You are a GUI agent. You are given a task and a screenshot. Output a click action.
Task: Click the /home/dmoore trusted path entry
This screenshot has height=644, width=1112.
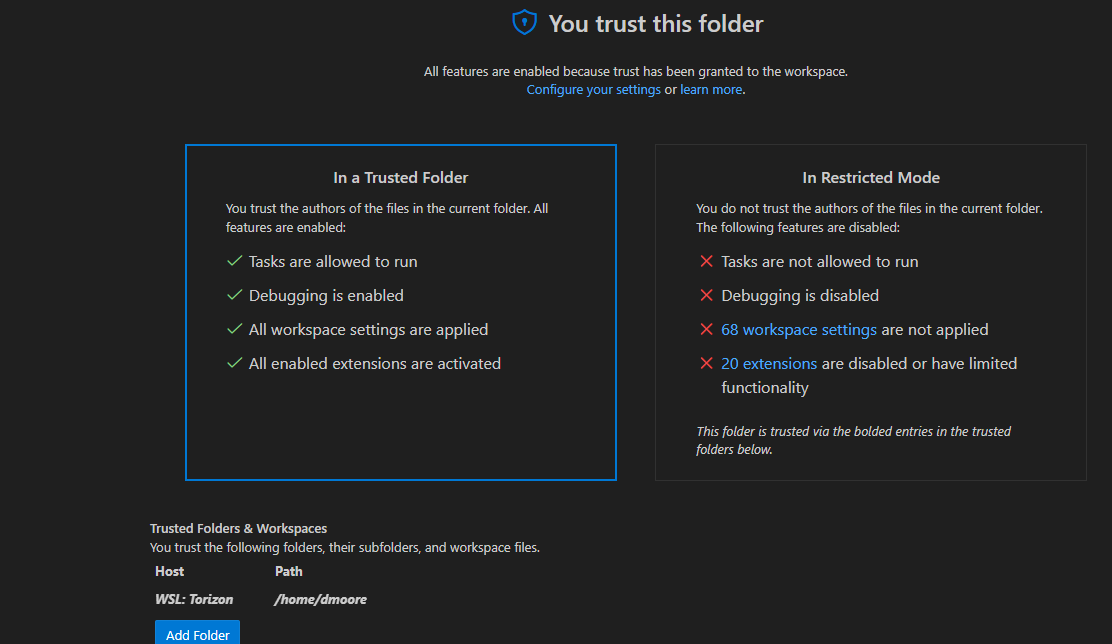320,600
